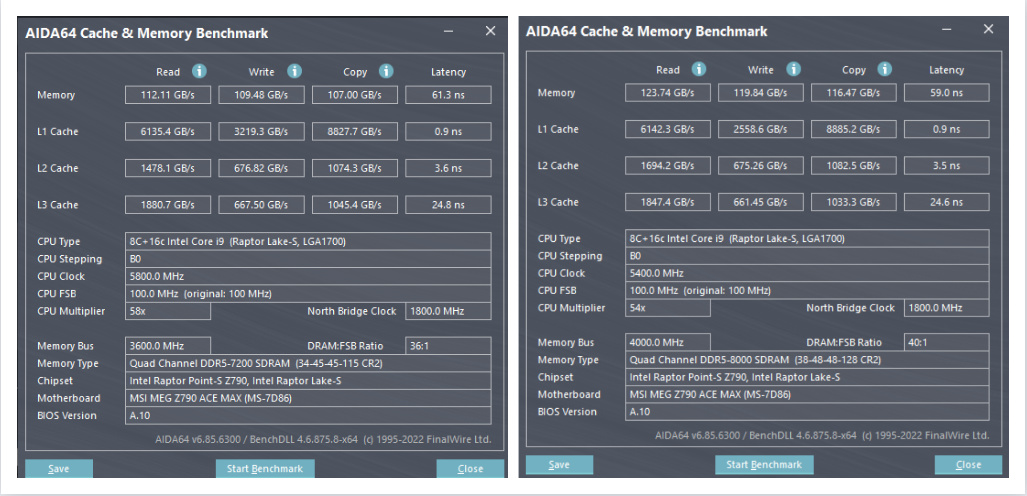1027x496 pixels.
Task: Click Write info icon in right window
Action: [794, 69]
